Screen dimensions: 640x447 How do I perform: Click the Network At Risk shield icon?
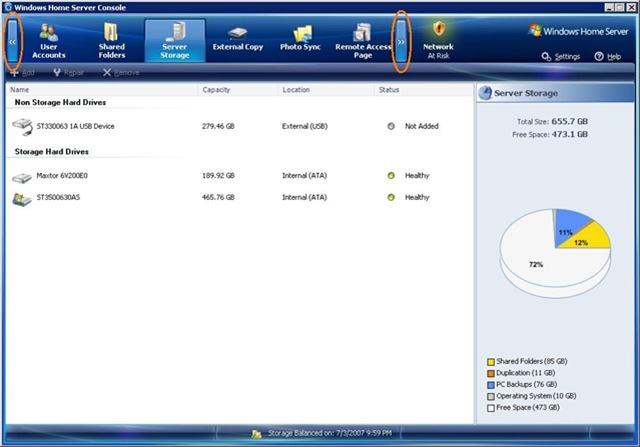coord(439,29)
